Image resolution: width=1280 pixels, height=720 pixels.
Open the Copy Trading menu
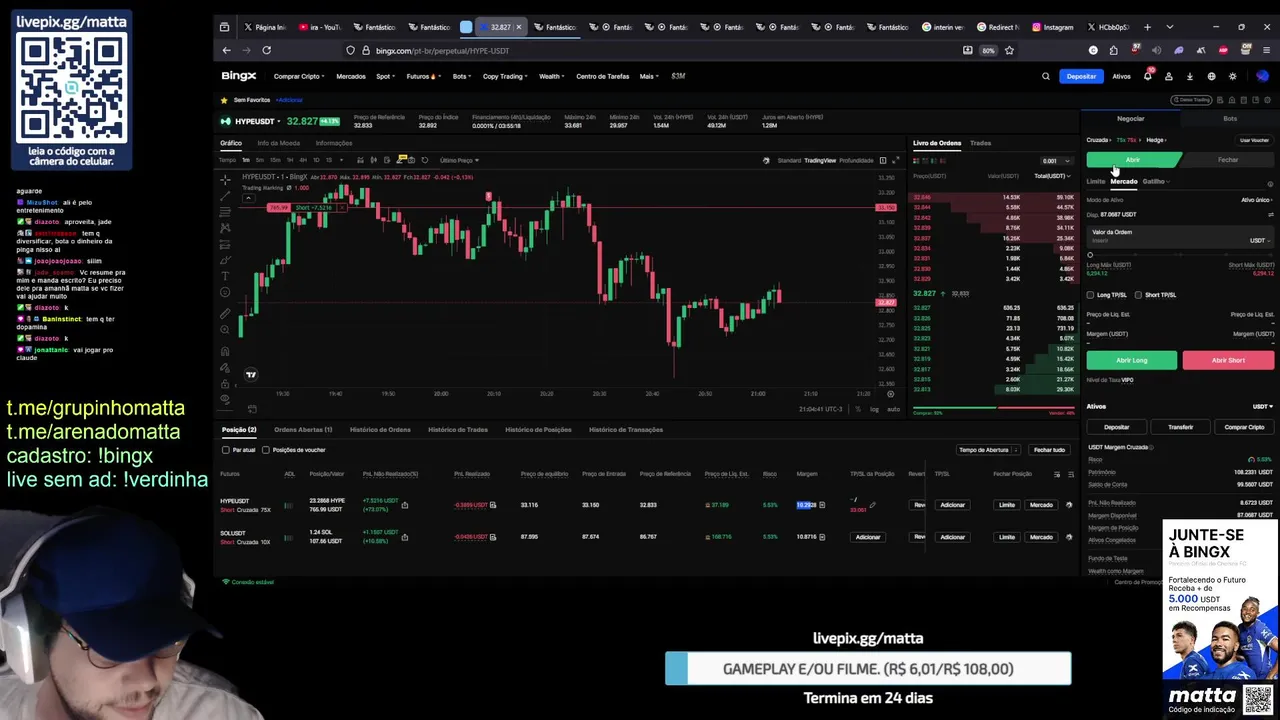pyautogui.click(x=505, y=76)
